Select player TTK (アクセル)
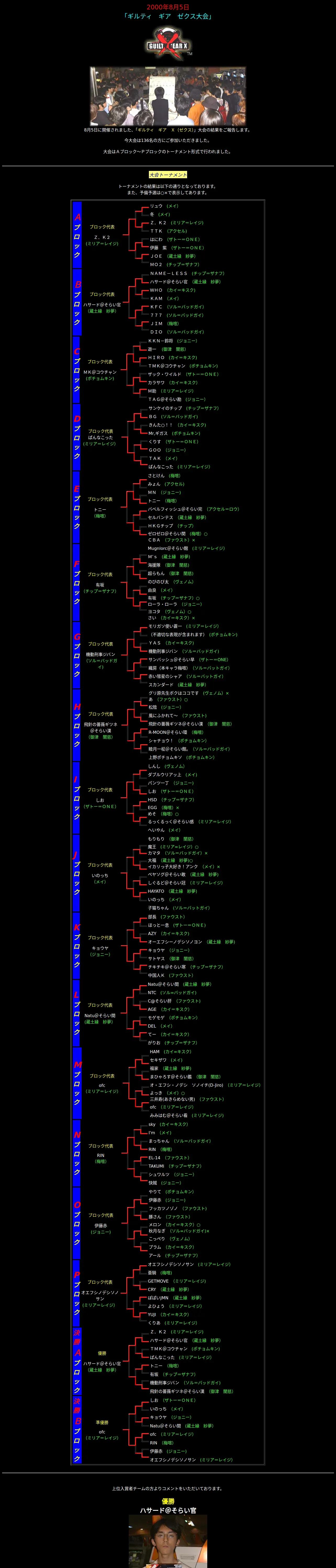The height and width of the screenshot is (1568, 336). click(x=169, y=231)
